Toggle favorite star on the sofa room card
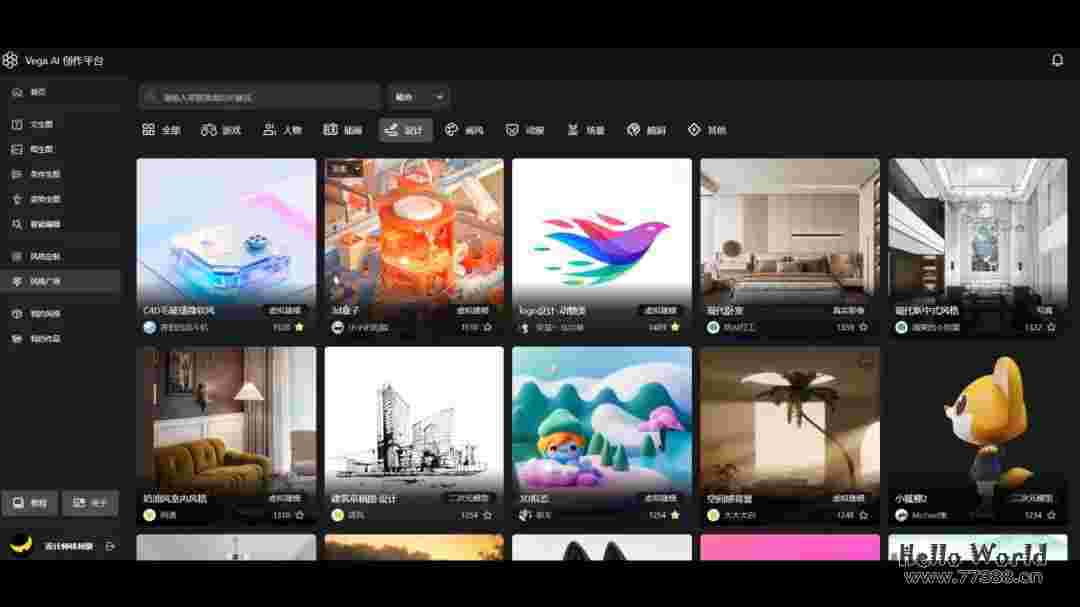1080x607 pixels. (x=300, y=515)
